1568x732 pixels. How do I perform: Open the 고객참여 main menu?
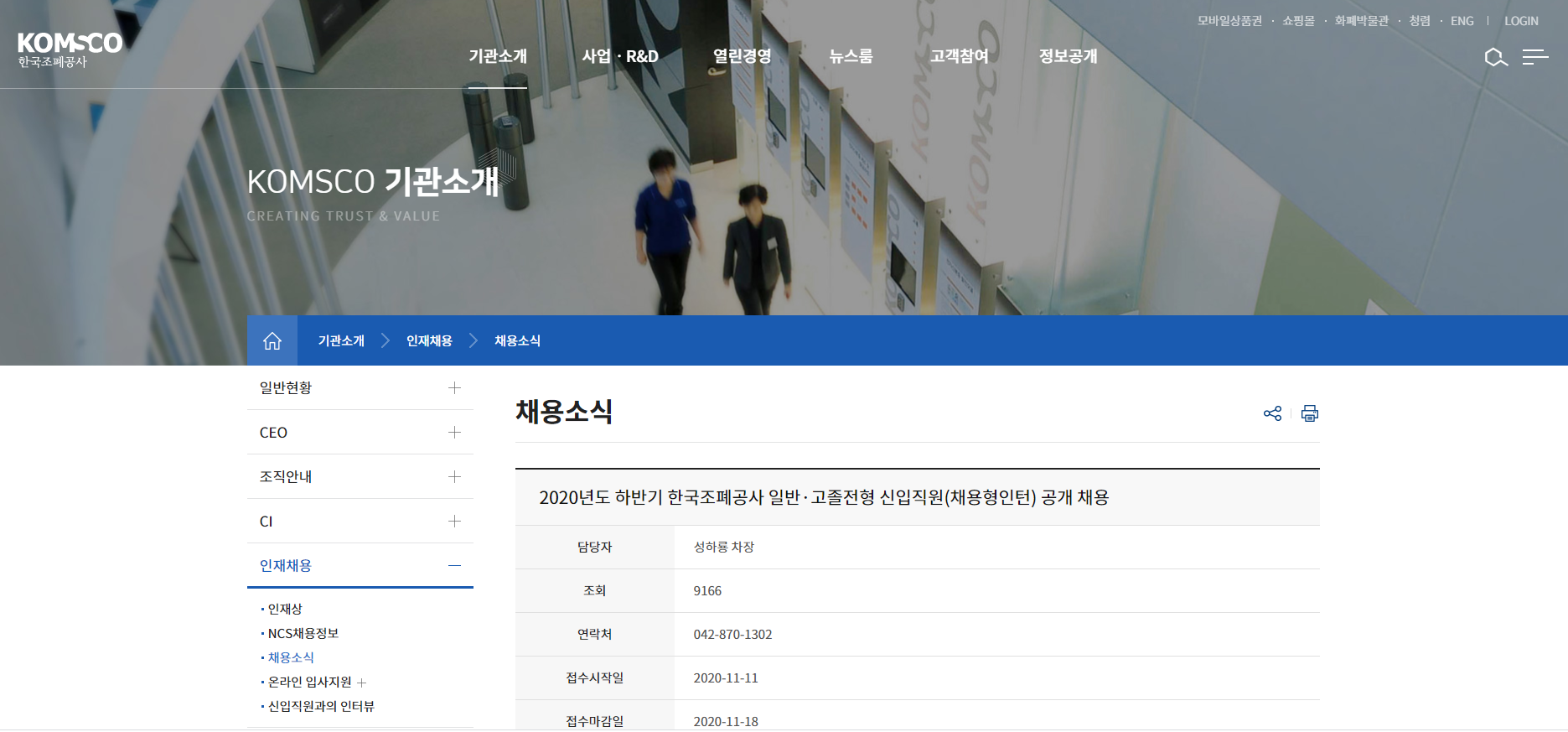pyautogui.click(x=959, y=56)
